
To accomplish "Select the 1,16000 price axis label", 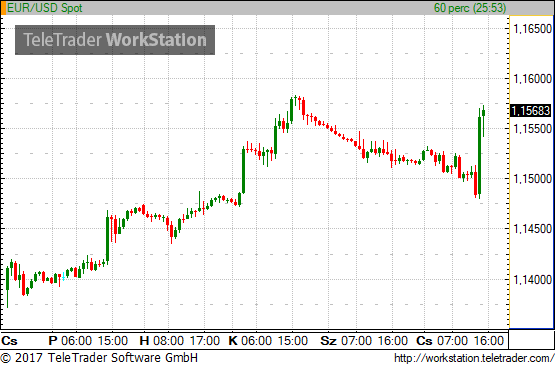I will [x=532, y=79].
